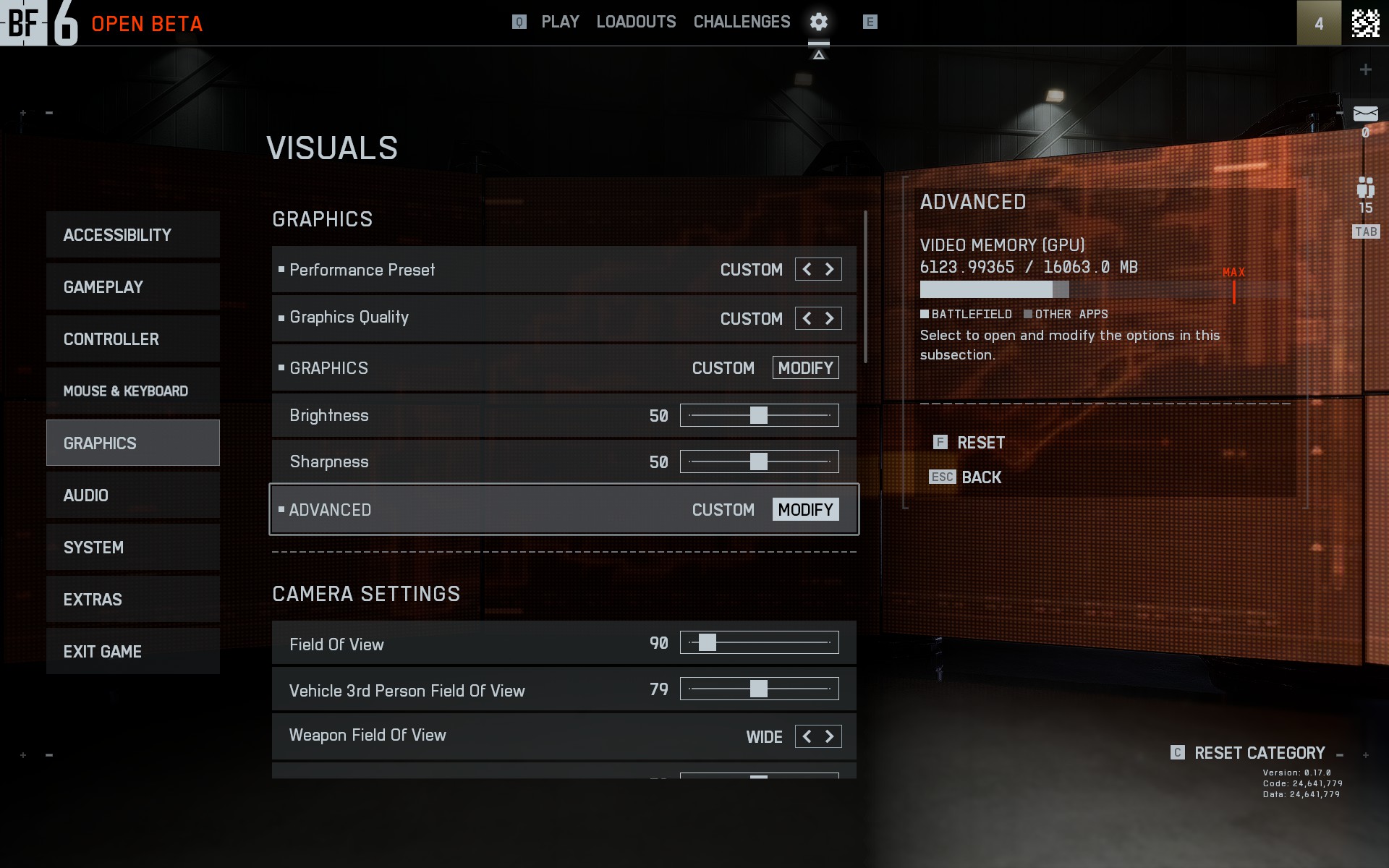Image resolution: width=1389 pixels, height=868 pixels.
Task: Click Modify for the ADVANCED subsection
Action: tap(805, 509)
